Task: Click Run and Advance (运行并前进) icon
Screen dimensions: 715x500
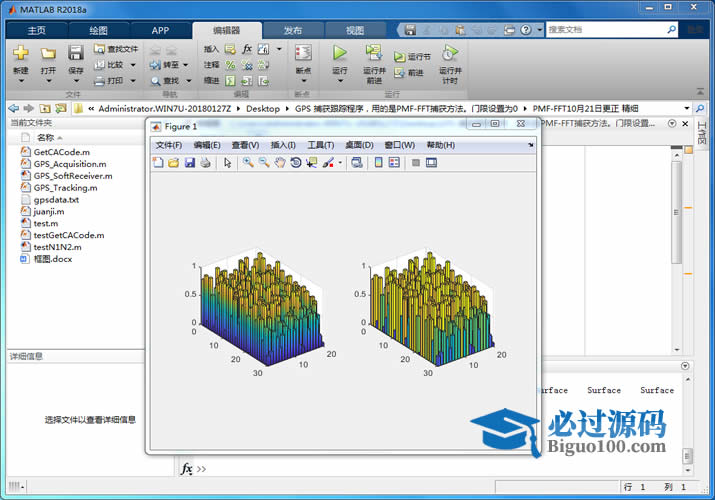Action: (x=374, y=53)
